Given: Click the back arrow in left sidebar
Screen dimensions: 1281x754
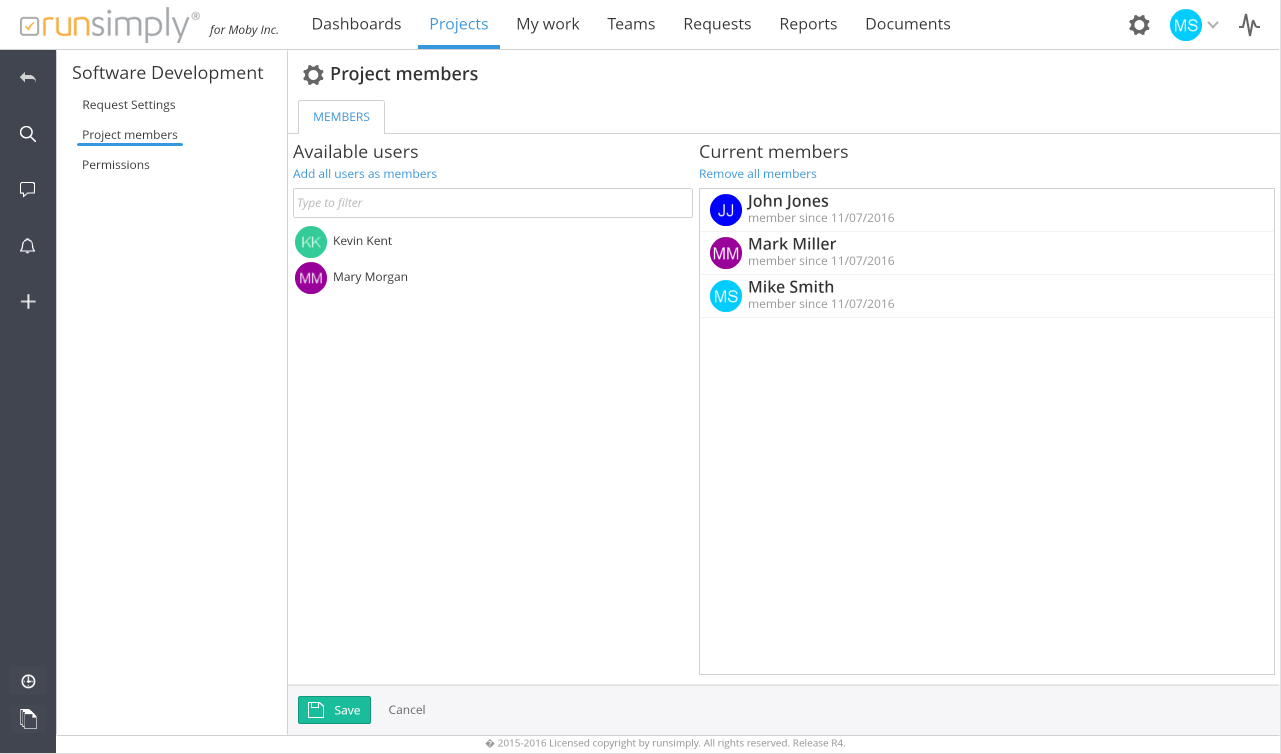Looking at the screenshot, I should pyautogui.click(x=28, y=77).
